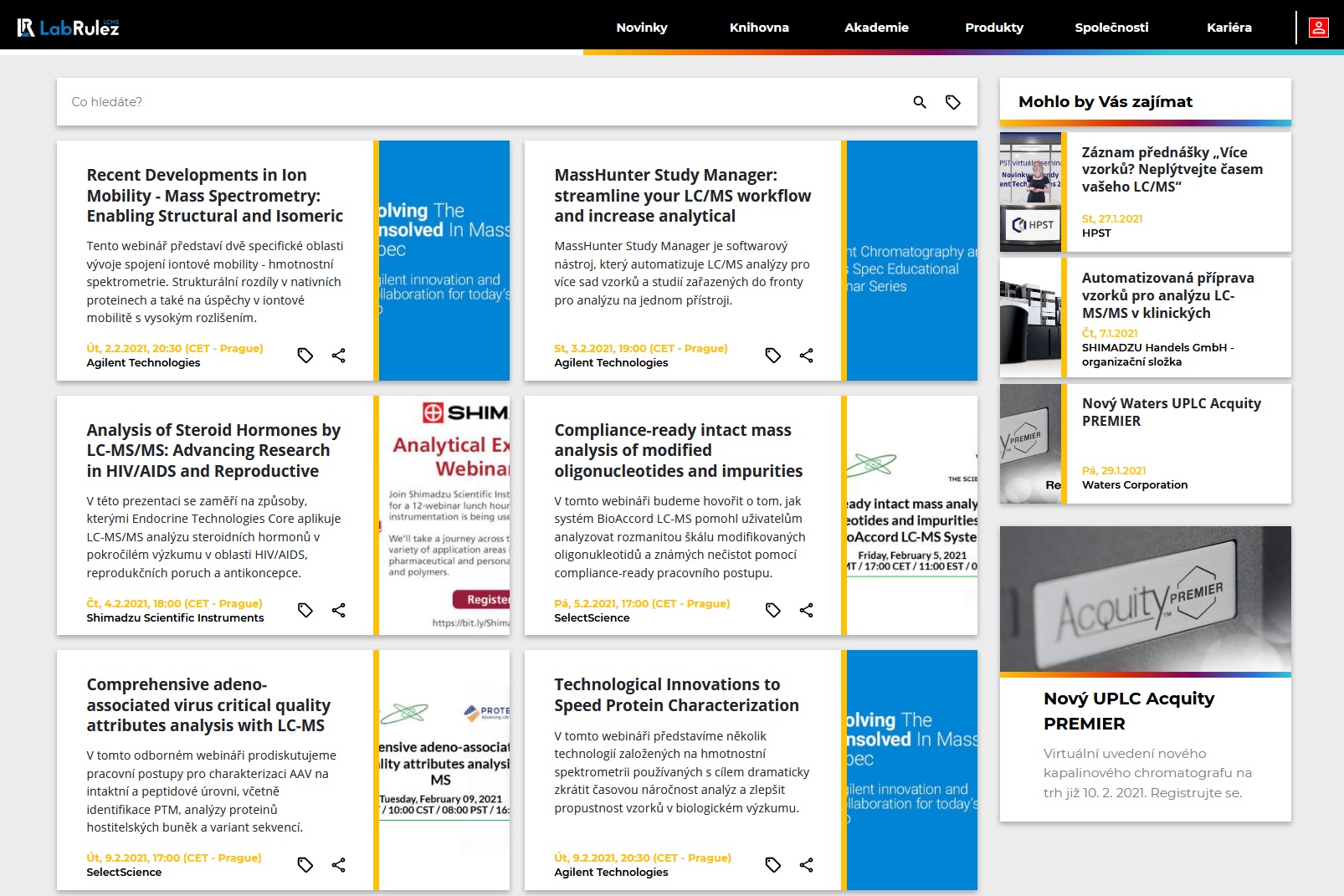Open 'Nový UPLC Acquity PREMIER' promo heading
The height and width of the screenshot is (896, 1344).
1129,711
